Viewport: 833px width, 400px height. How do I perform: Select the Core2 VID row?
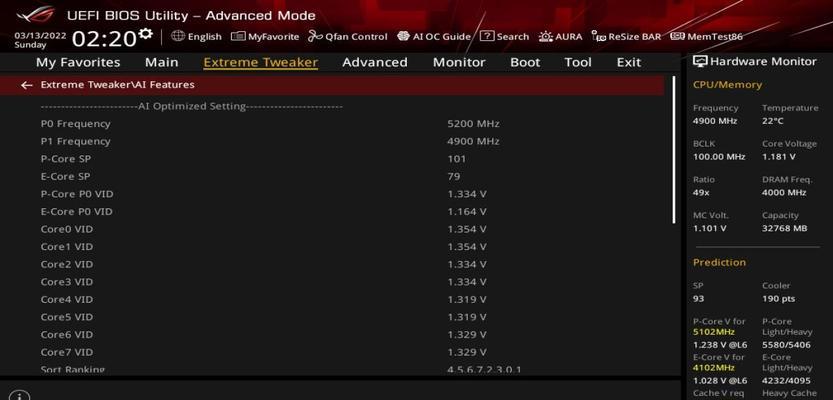tap(332, 264)
